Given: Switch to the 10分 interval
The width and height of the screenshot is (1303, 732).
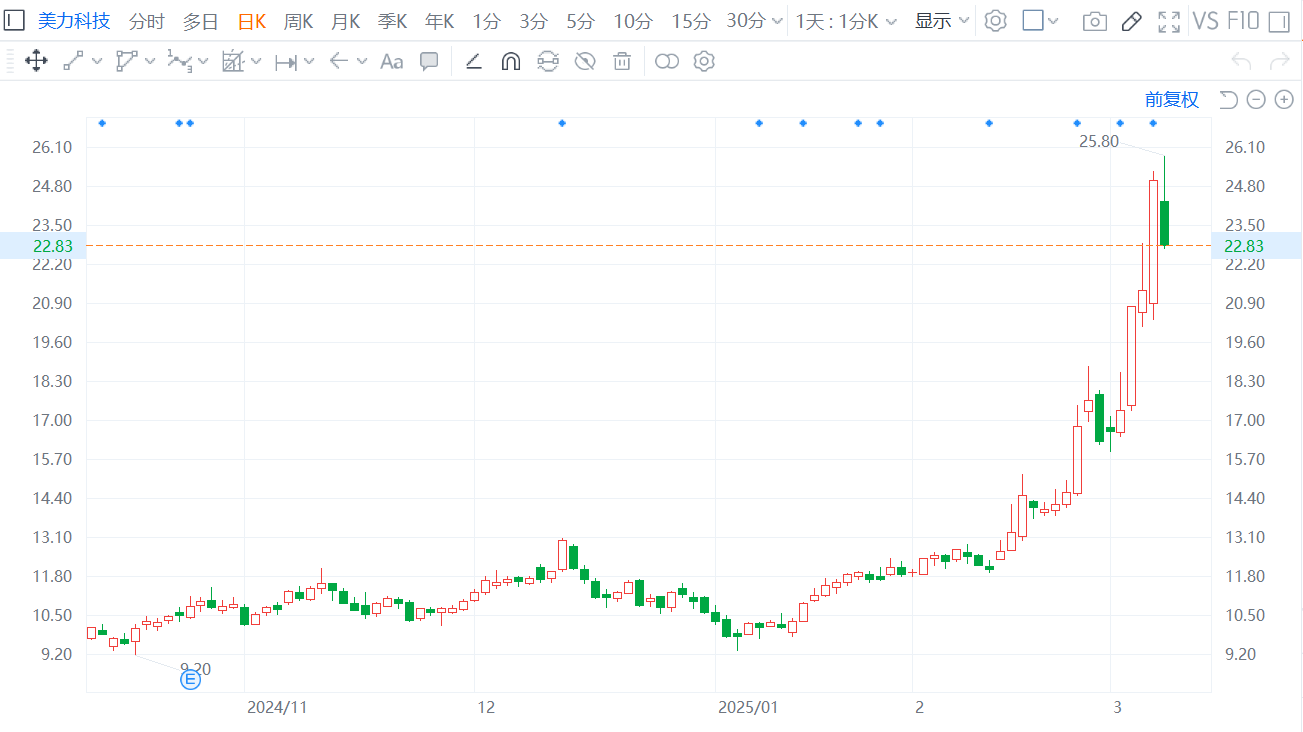Looking at the screenshot, I should pos(633,21).
